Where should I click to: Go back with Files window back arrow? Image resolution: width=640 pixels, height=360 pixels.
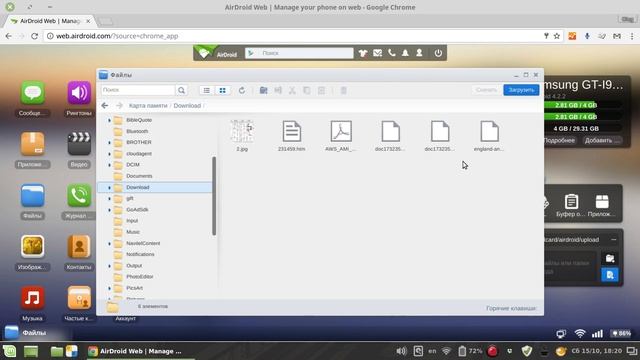(x=105, y=106)
